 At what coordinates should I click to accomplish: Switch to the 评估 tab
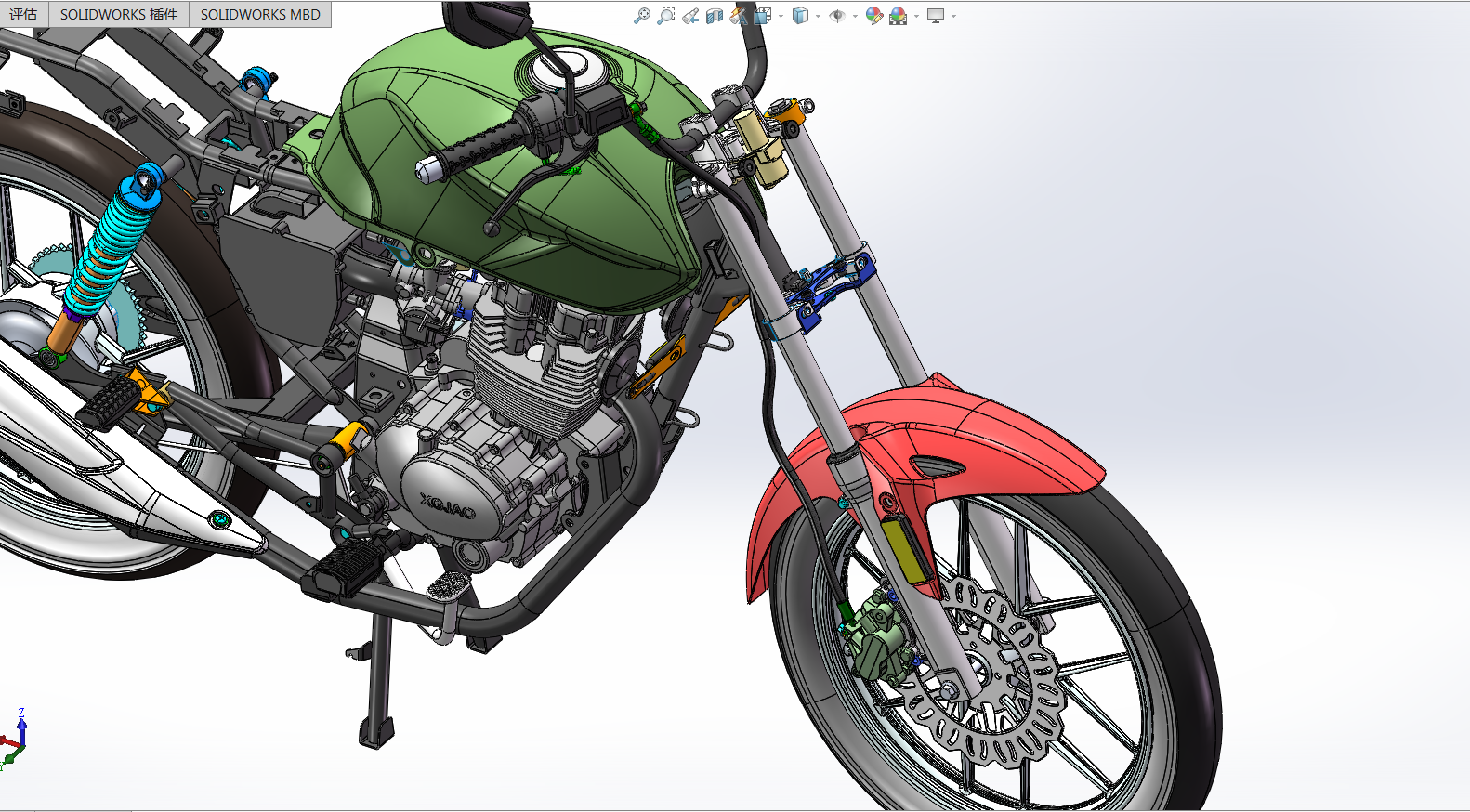pos(24,14)
